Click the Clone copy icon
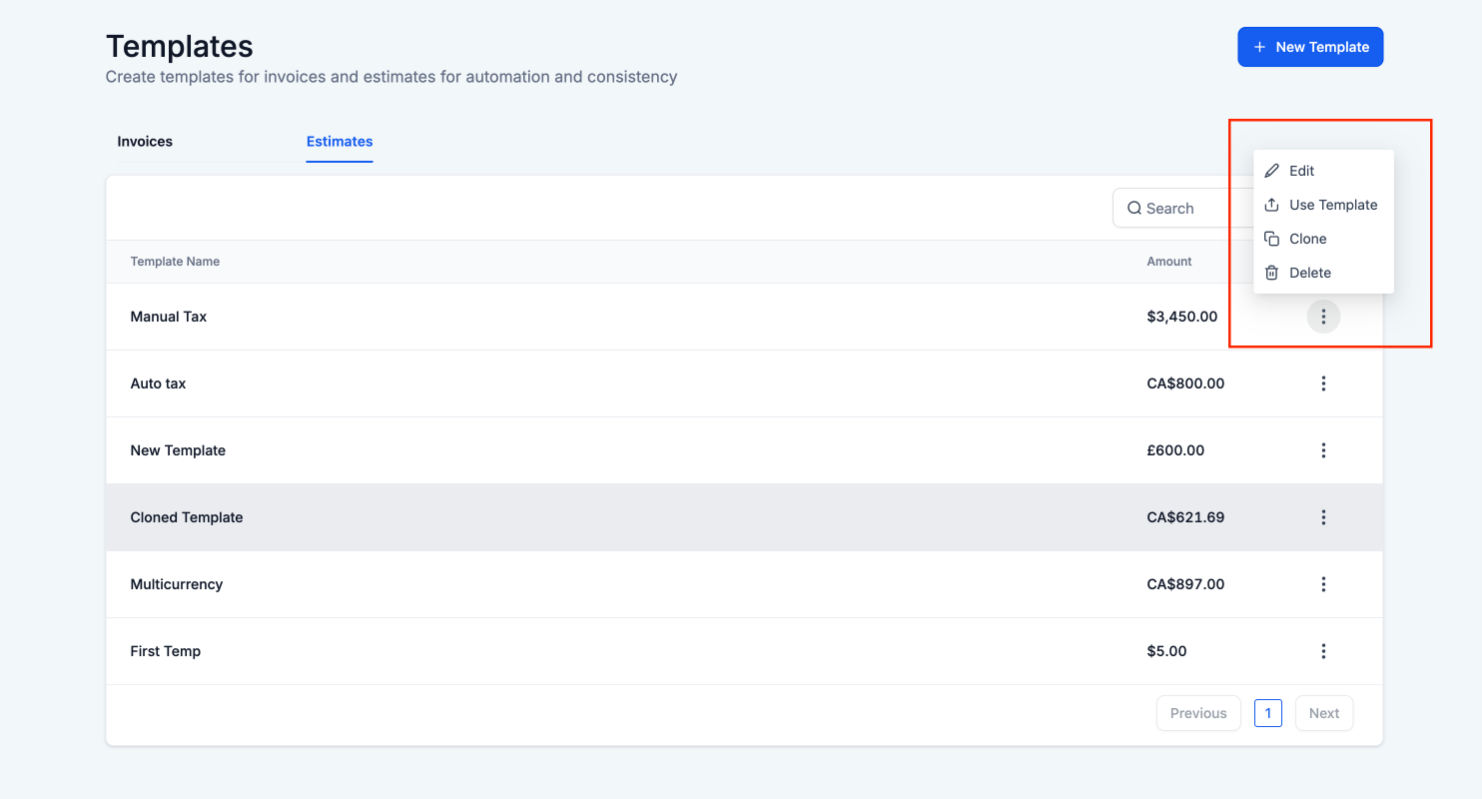Image resolution: width=1482 pixels, height=799 pixels. pos(1272,239)
